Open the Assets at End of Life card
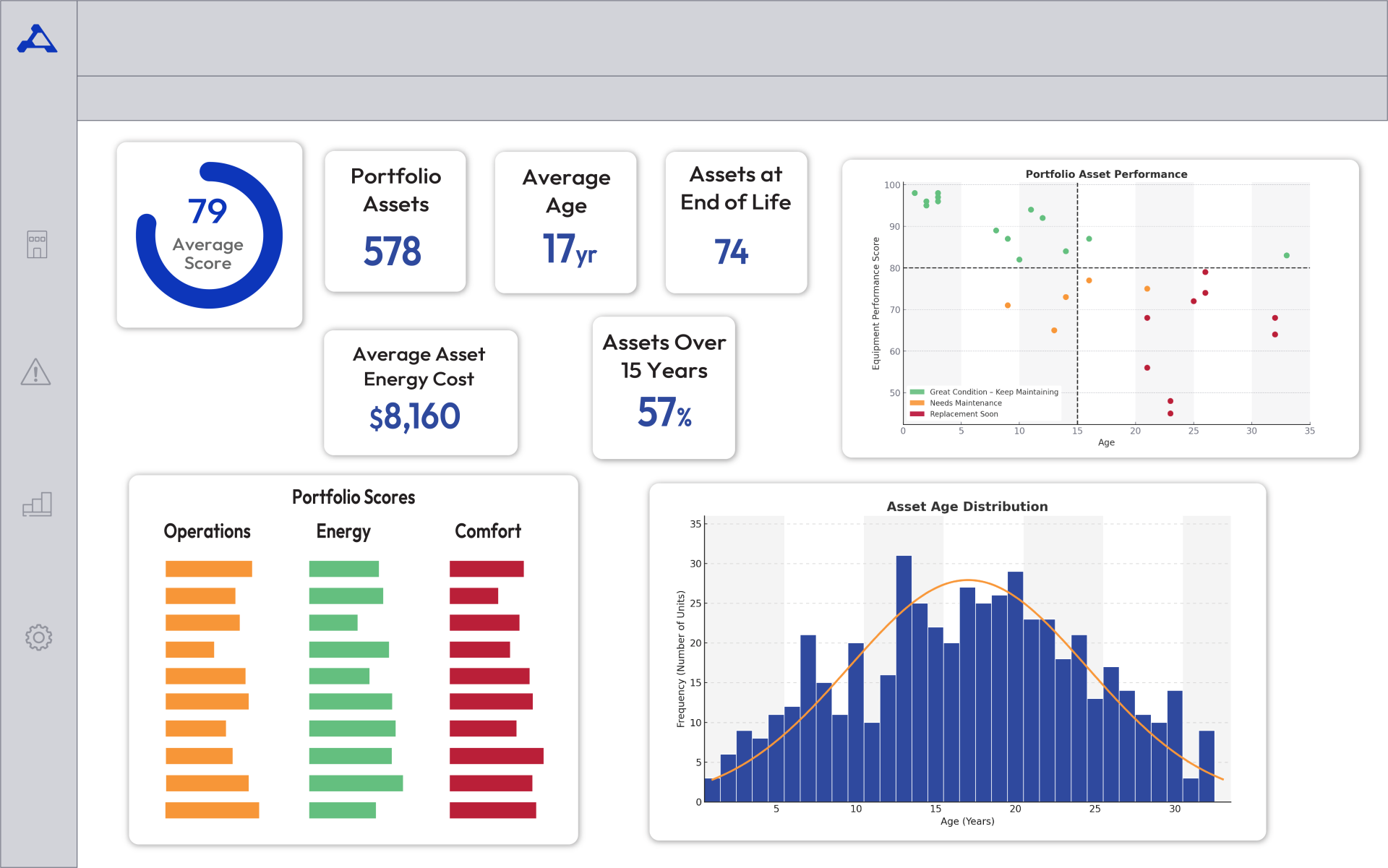1388x868 pixels. pos(736,222)
